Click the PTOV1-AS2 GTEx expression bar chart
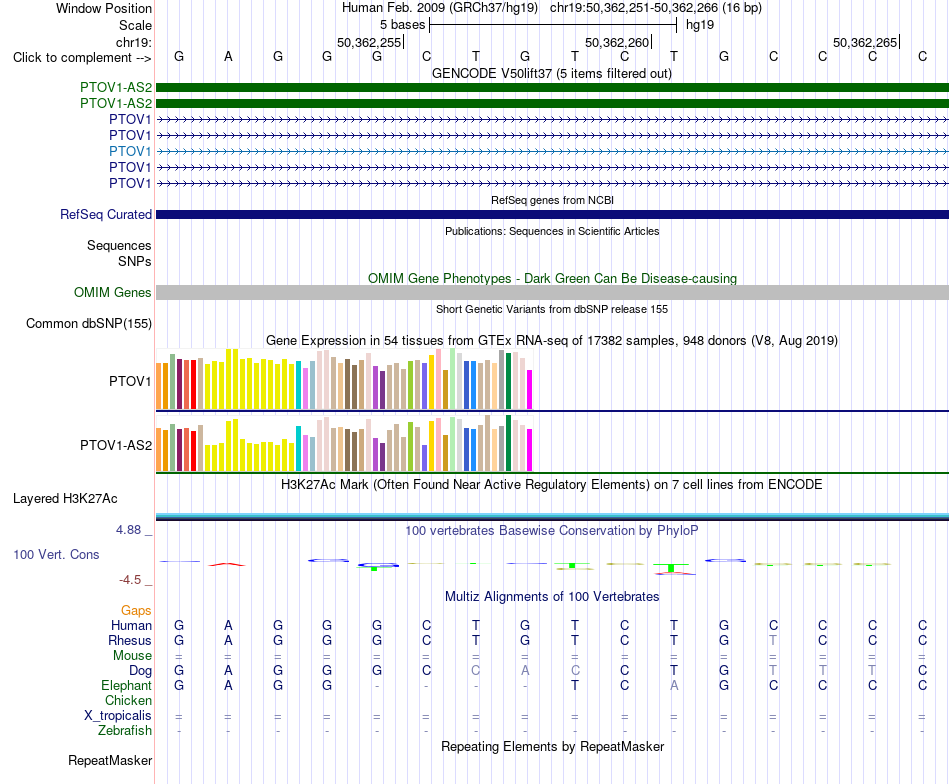 coord(344,443)
